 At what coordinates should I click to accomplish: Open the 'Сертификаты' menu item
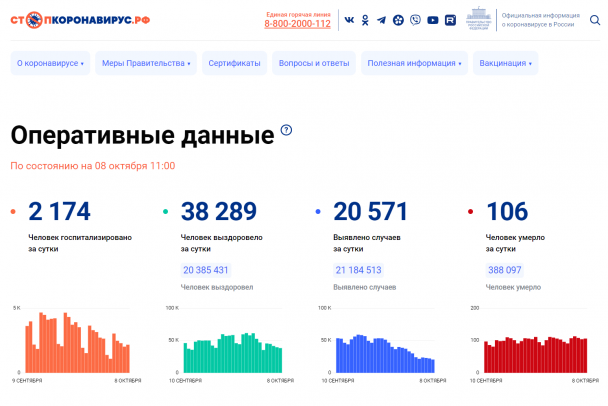[234, 64]
